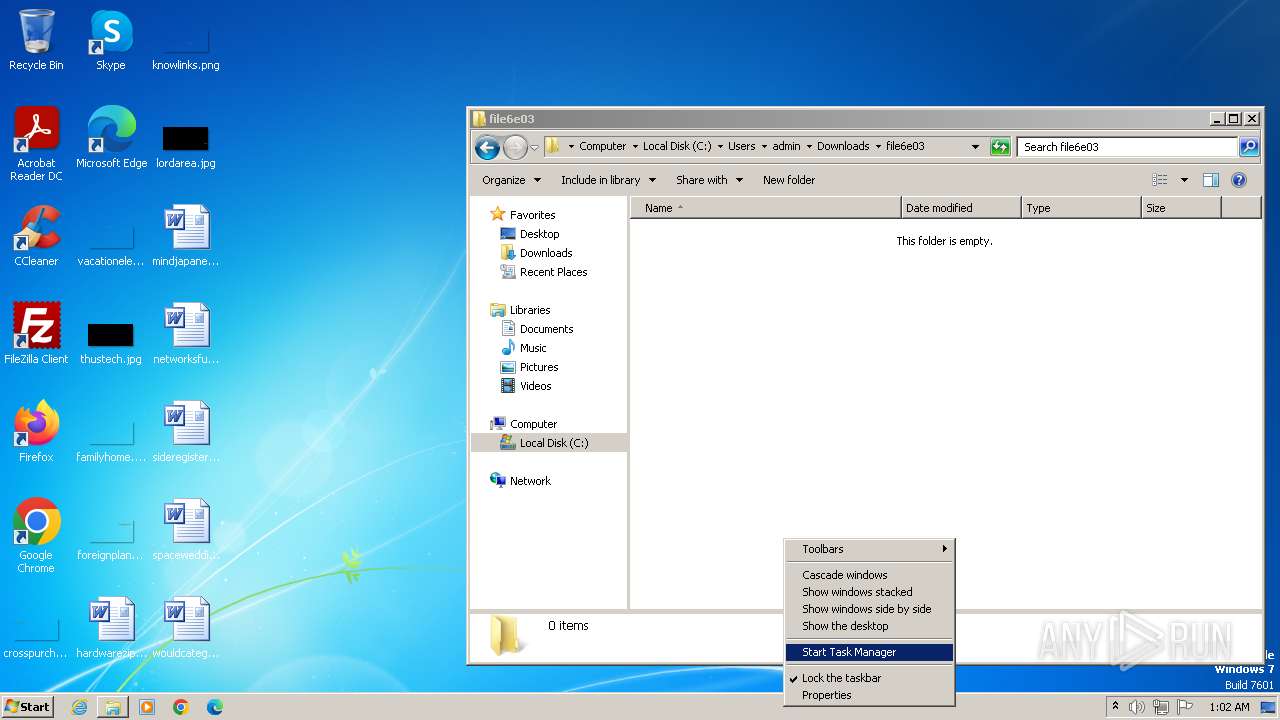This screenshot has height=720, width=1280.
Task: Open Documents library in navigation pane
Action: (546, 329)
